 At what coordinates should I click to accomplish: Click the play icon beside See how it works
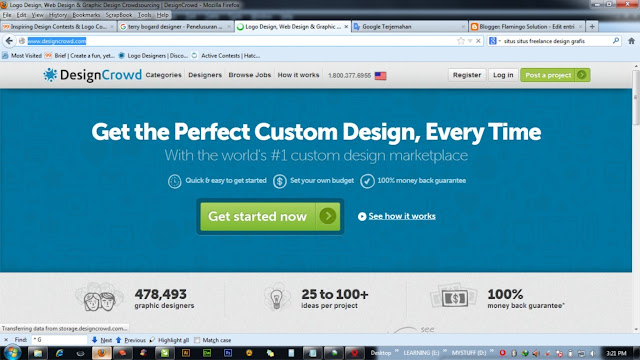(x=362, y=216)
